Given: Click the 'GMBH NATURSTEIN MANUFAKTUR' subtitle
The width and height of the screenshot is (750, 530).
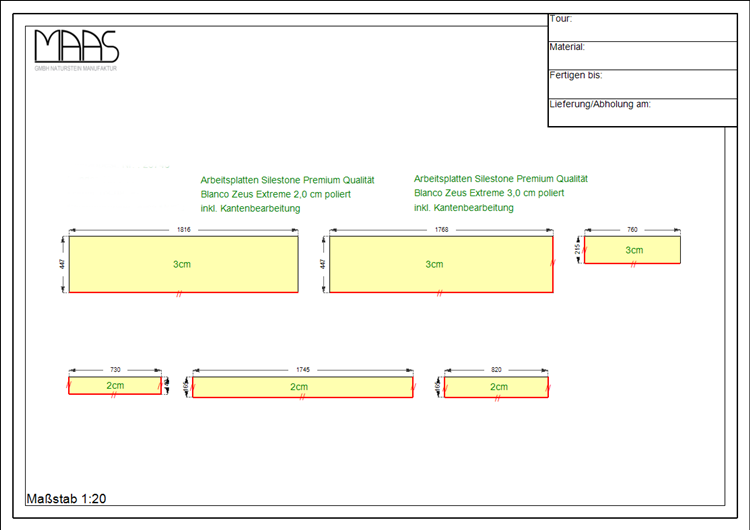Looking at the screenshot, I should pyautogui.click(x=76, y=68).
